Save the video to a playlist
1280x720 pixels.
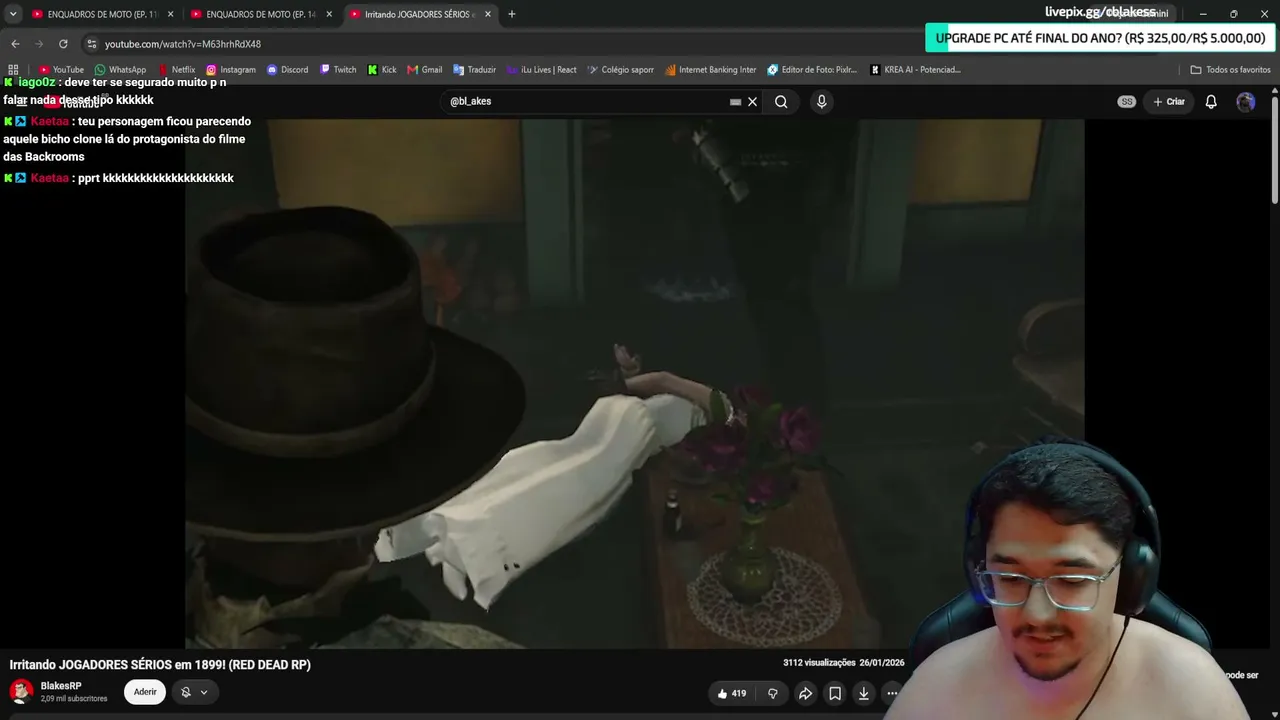[x=835, y=693]
